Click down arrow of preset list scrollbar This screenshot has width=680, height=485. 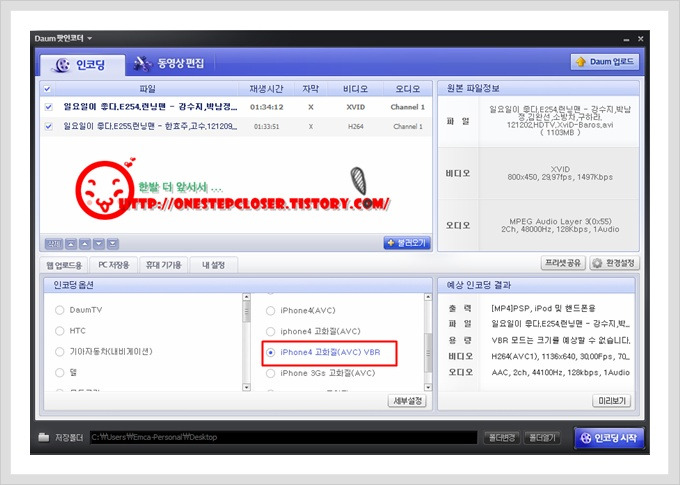pos(428,387)
